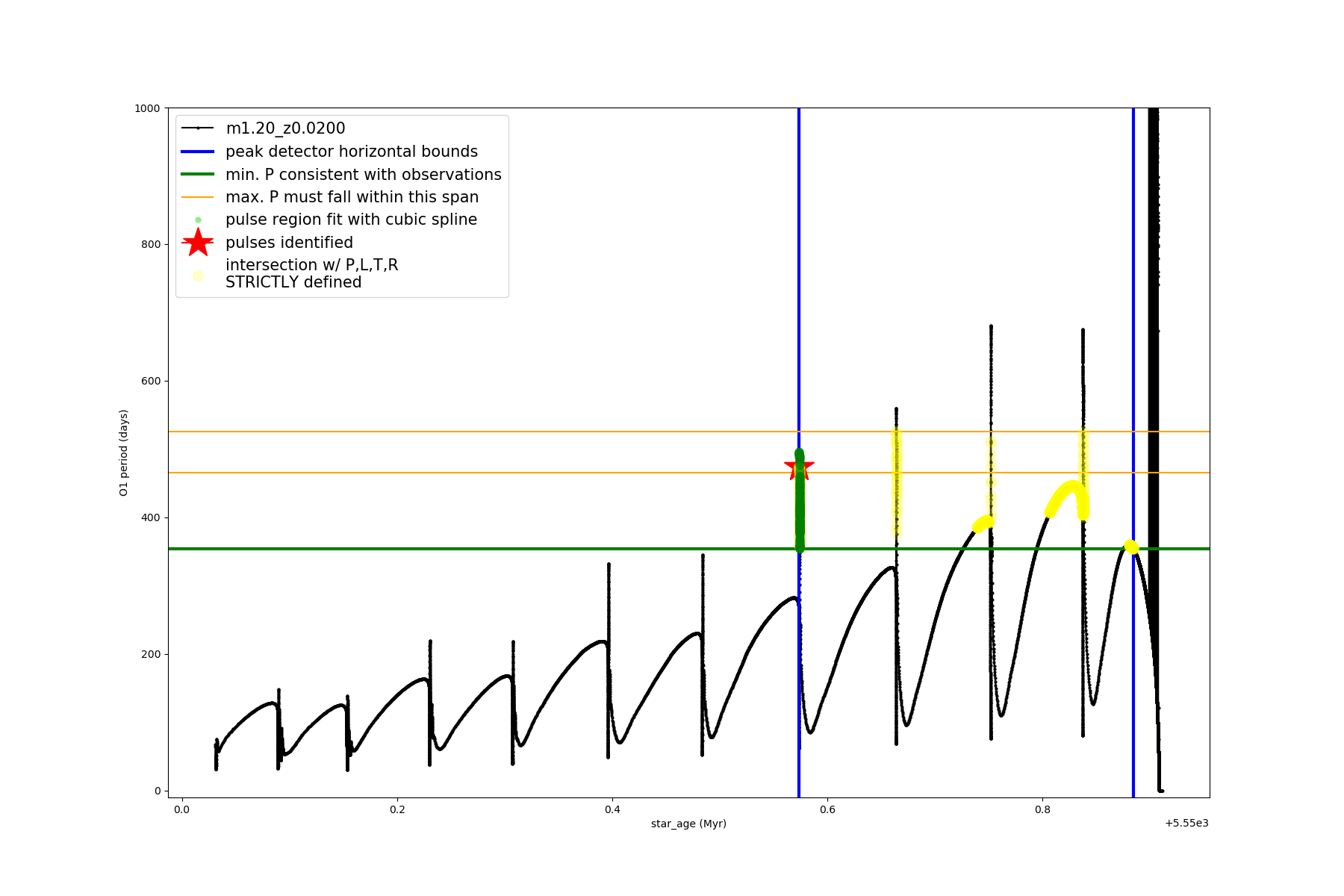1344x896 pixels.
Task: Click the black line sample beside m1.20_z0.0200
Action: click(x=198, y=128)
